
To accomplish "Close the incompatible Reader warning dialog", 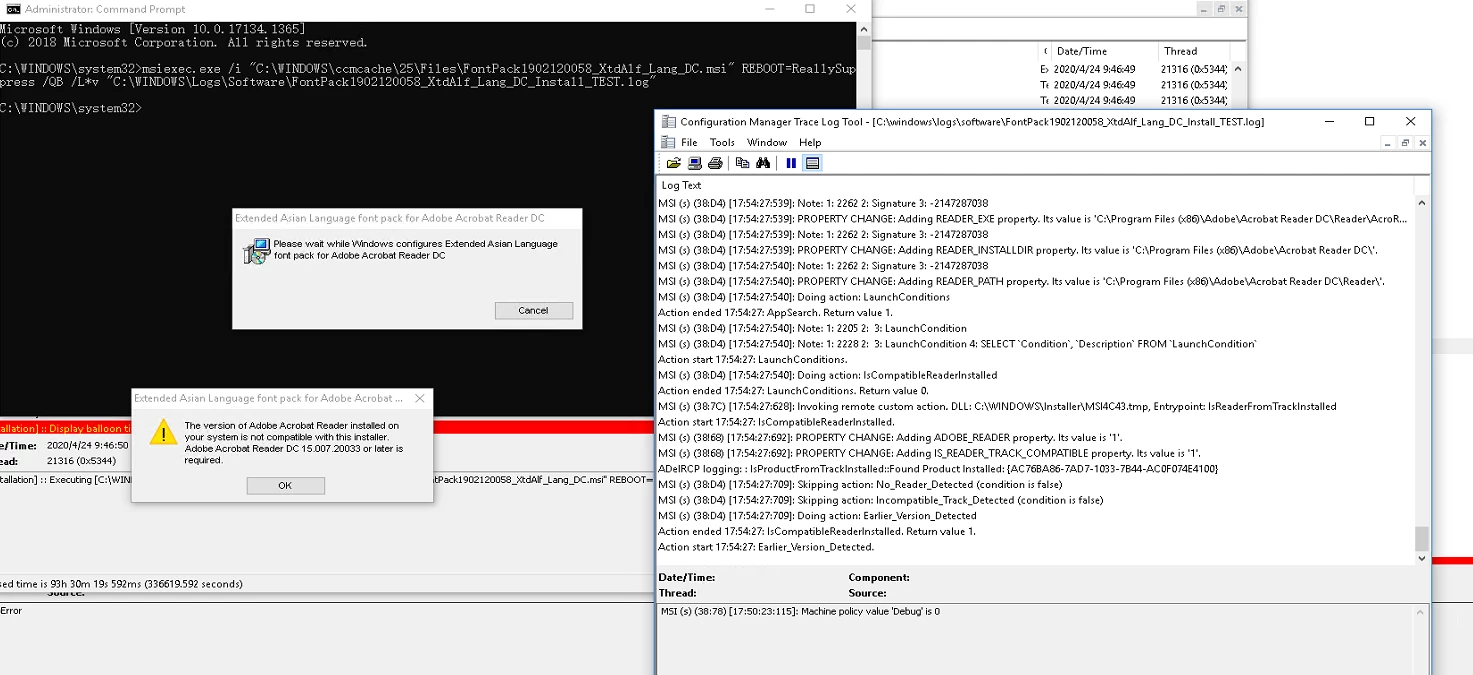I will point(420,398).
